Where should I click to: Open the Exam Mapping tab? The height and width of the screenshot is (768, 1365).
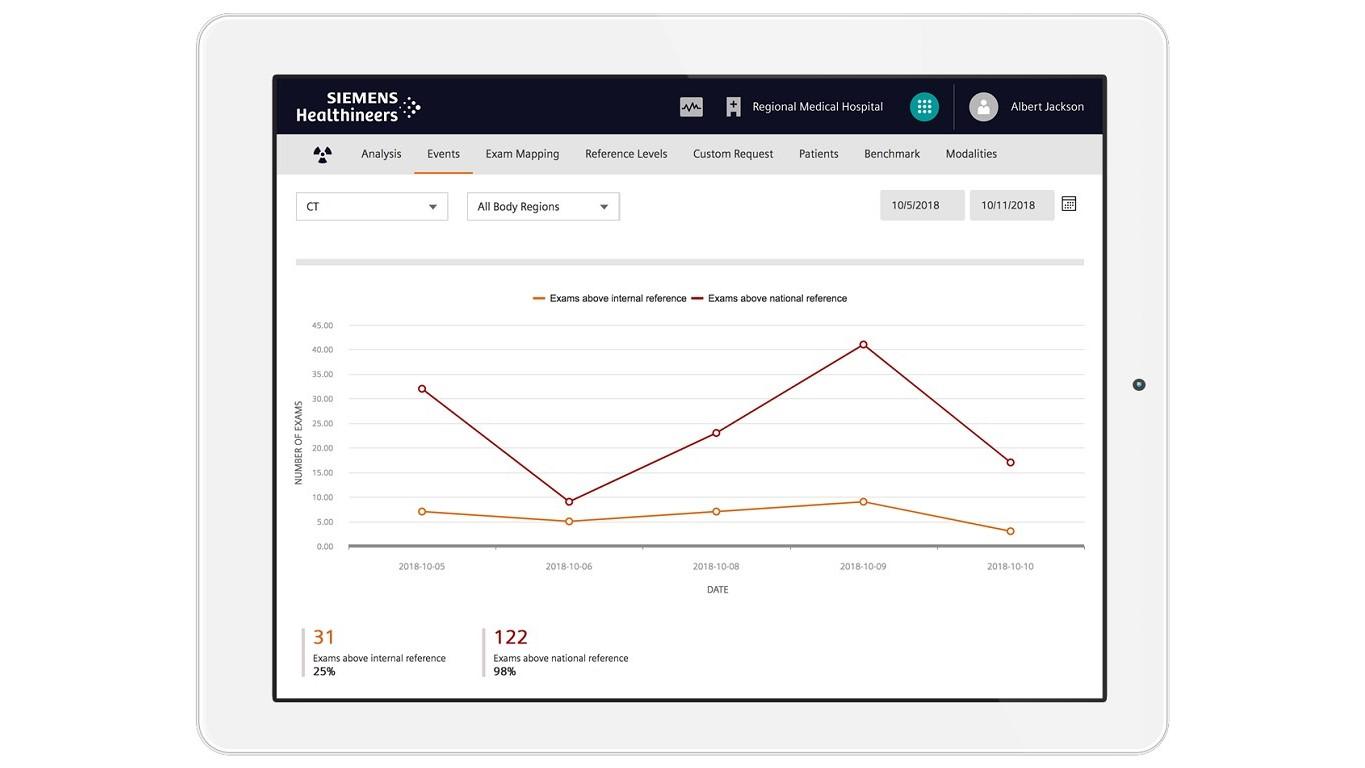pyautogui.click(x=522, y=154)
